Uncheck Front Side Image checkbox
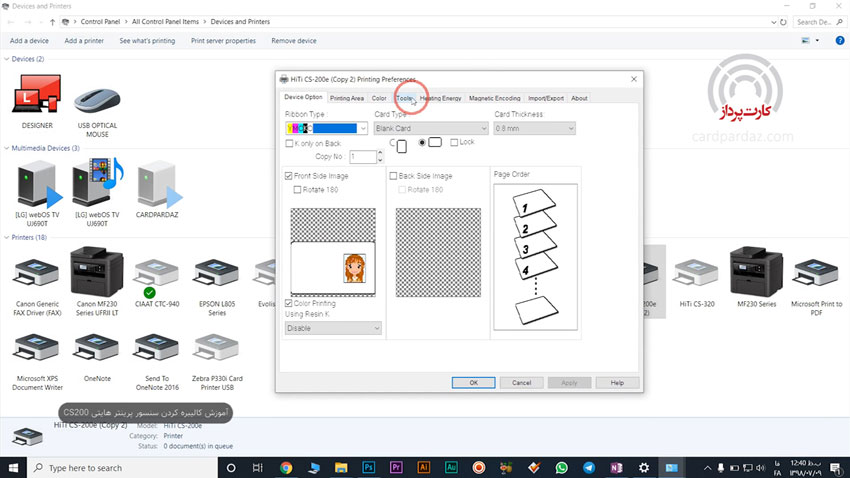Image resolution: width=850 pixels, height=478 pixels. (289, 176)
